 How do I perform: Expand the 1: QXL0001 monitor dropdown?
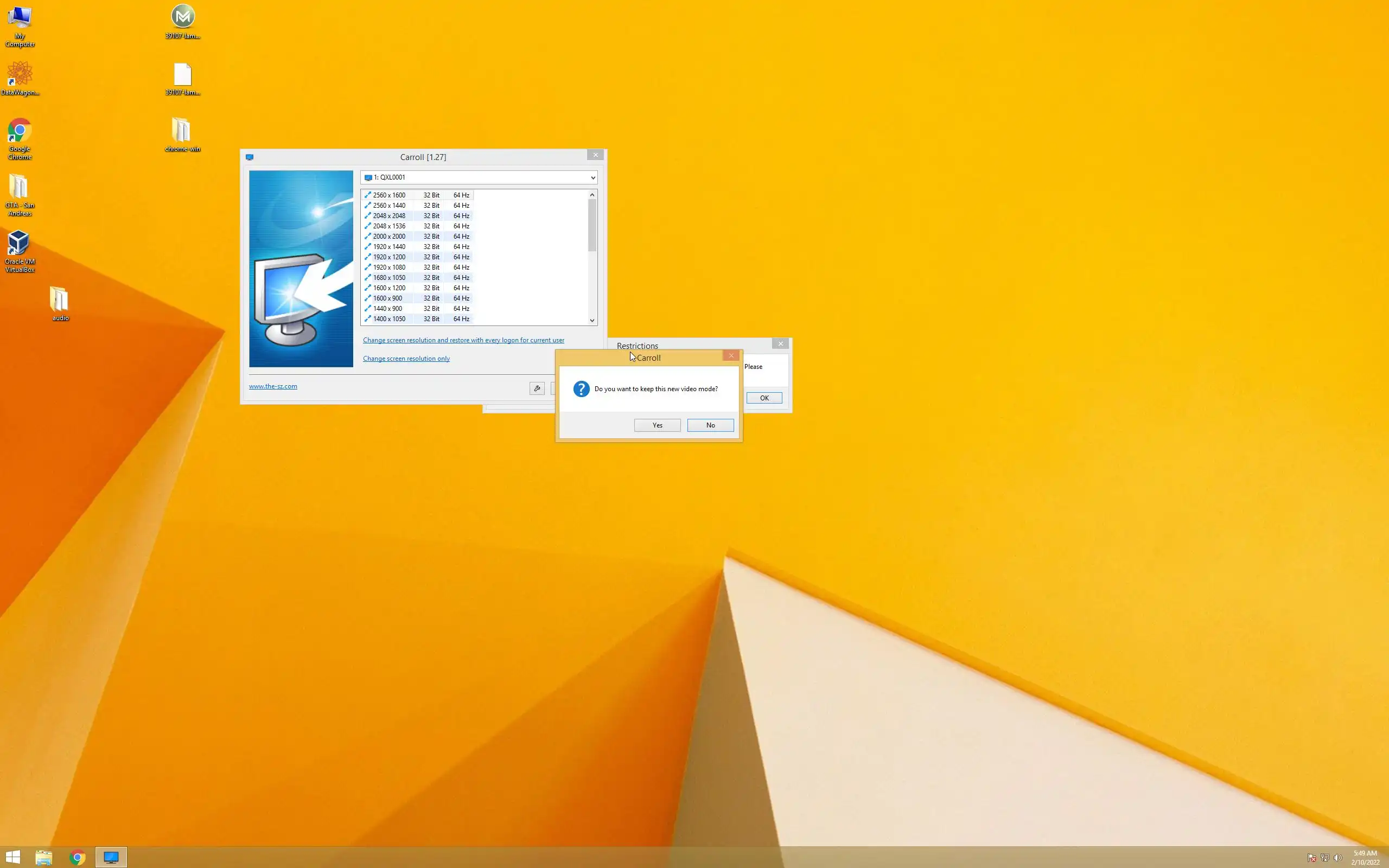tap(592, 178)
